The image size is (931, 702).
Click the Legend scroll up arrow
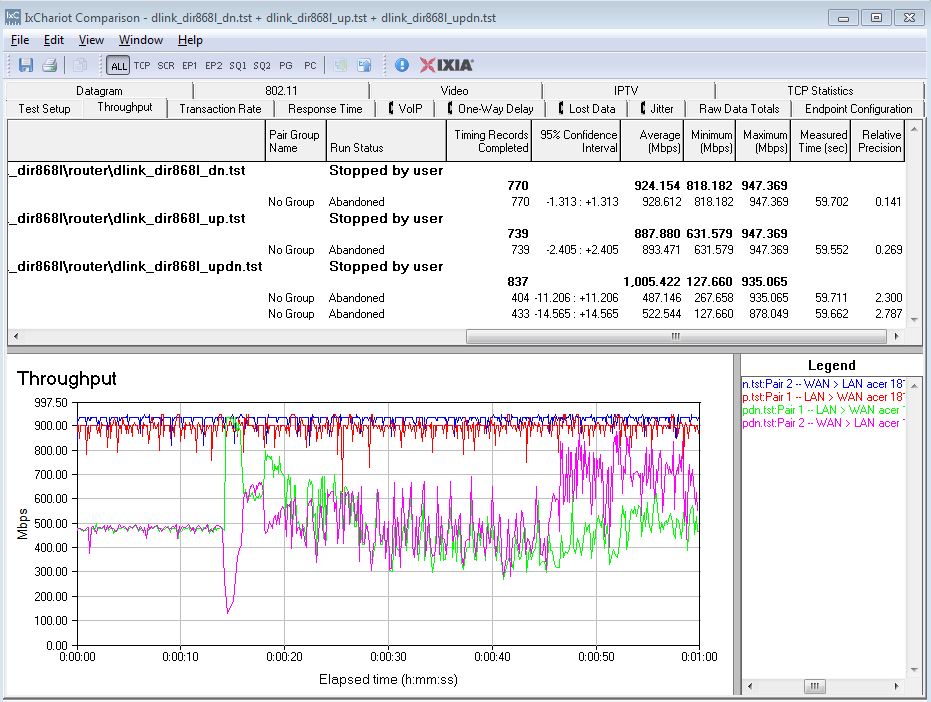(x=914, y=385)
